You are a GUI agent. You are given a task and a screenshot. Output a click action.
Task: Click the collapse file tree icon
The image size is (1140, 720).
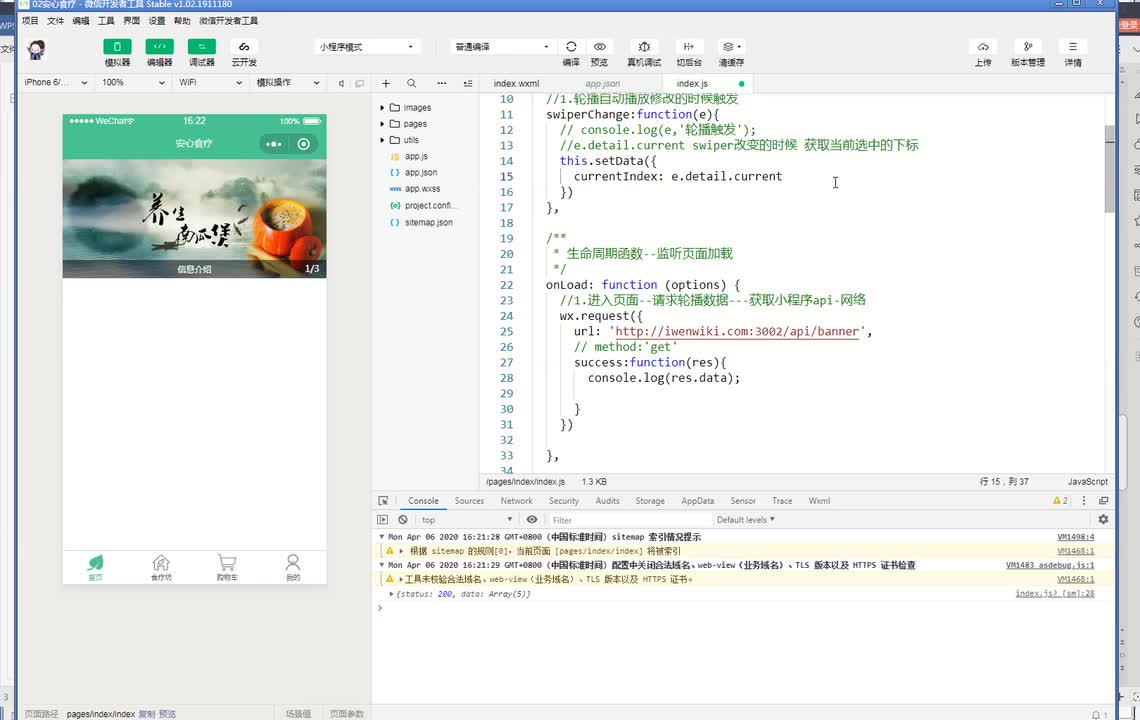pyautogui.click(x=467, y=83)
